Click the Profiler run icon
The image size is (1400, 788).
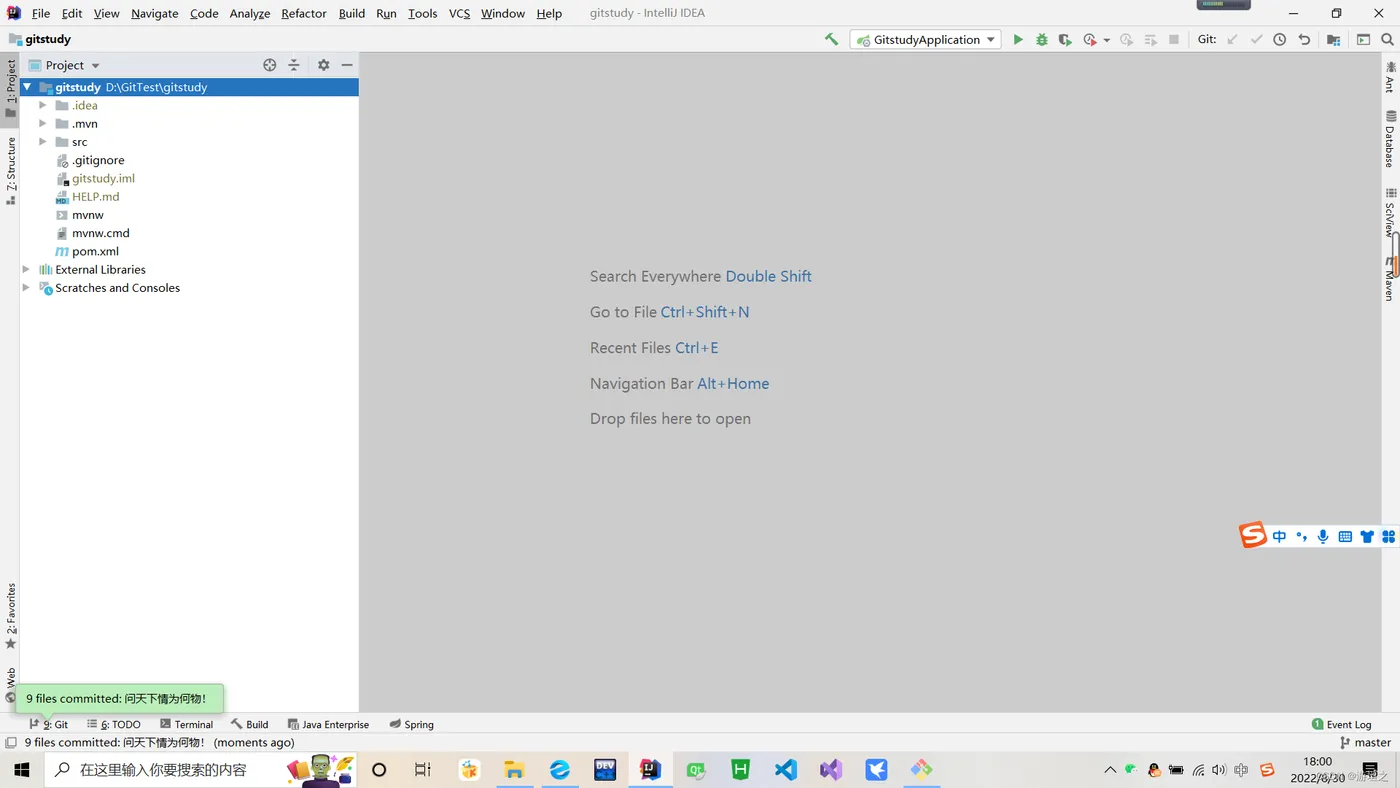click(1090, 39)
